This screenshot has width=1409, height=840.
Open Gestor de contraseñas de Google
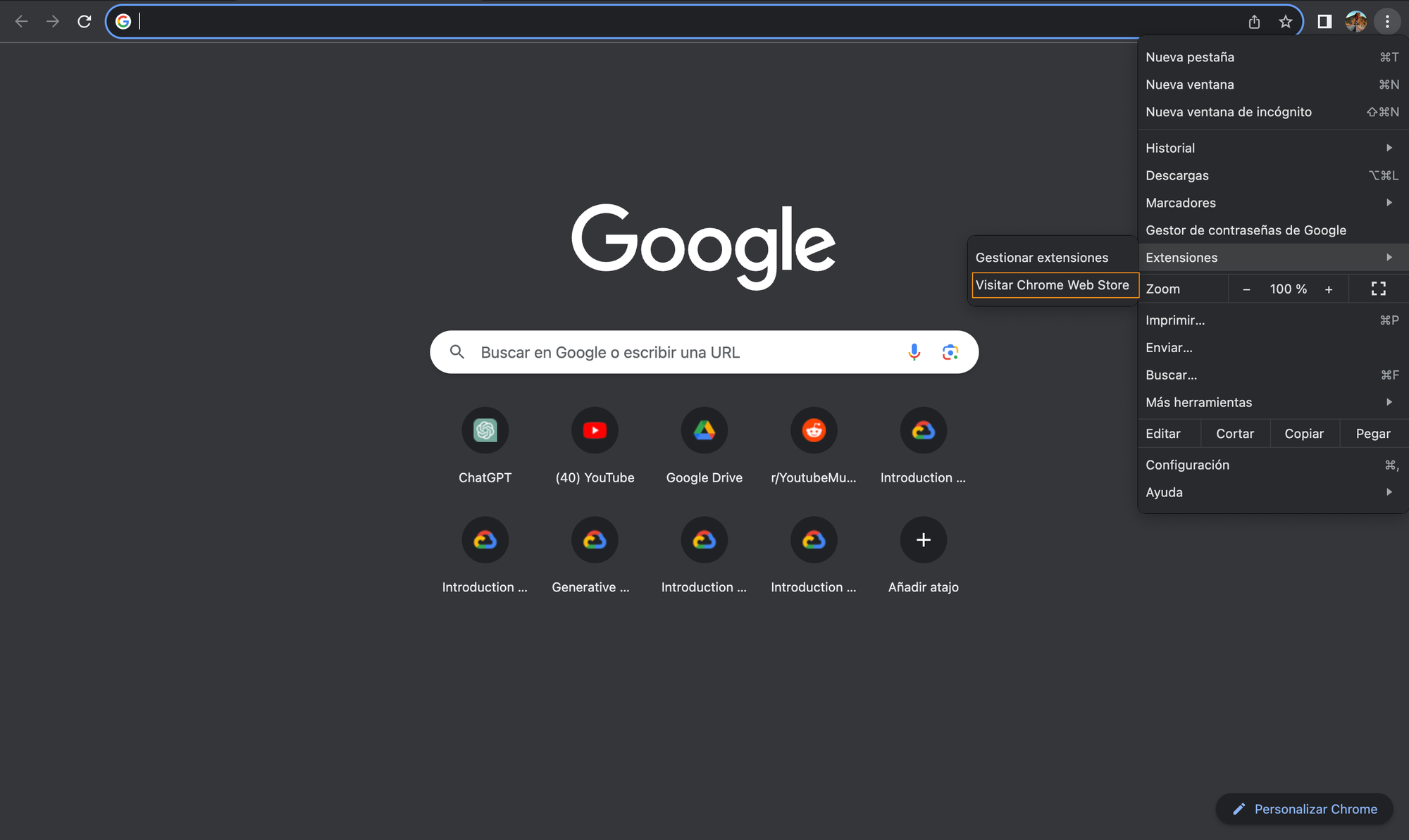1272,230
